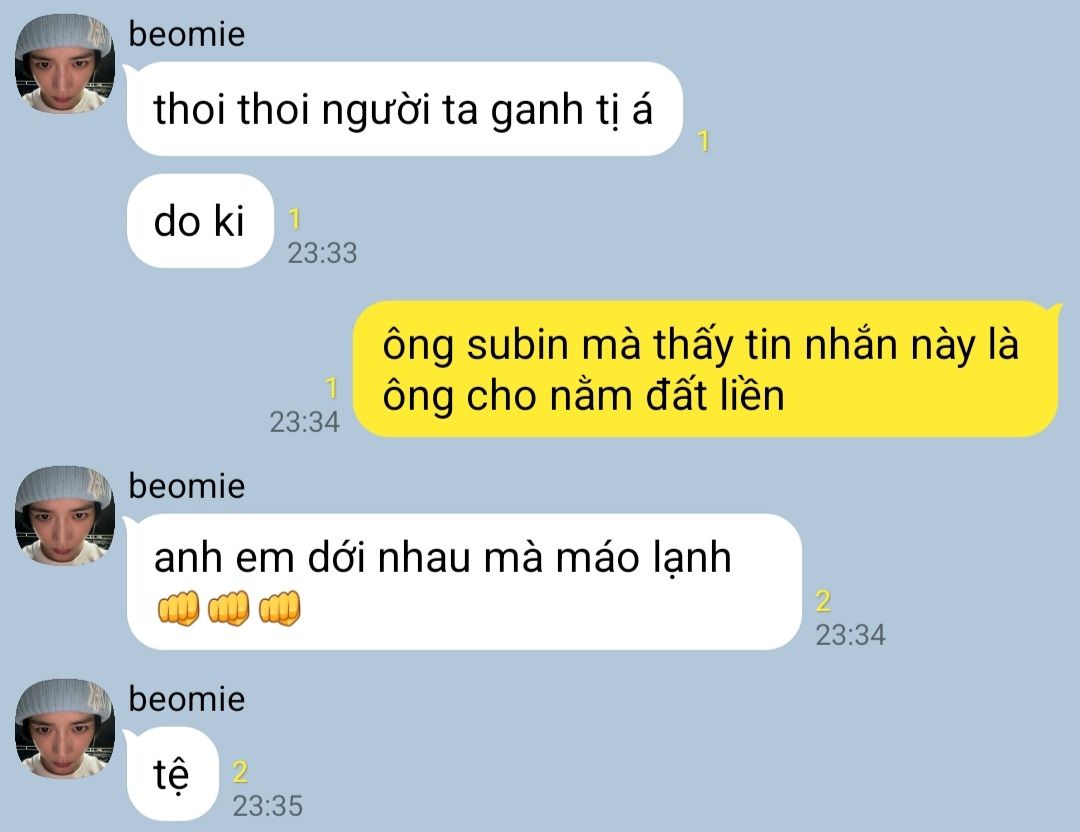Screen dimensions: 1080x832
Task: Tap the unread count 2 beside the fist emoji message
Action: point(823,601)
